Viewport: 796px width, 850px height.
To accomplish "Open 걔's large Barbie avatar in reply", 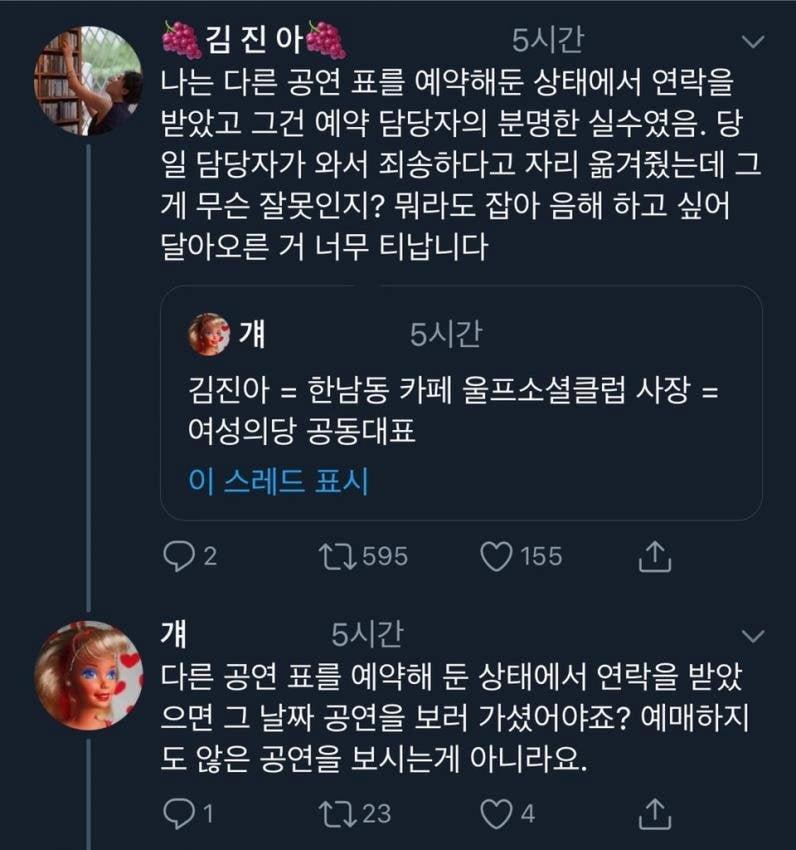I will [88, 674].
